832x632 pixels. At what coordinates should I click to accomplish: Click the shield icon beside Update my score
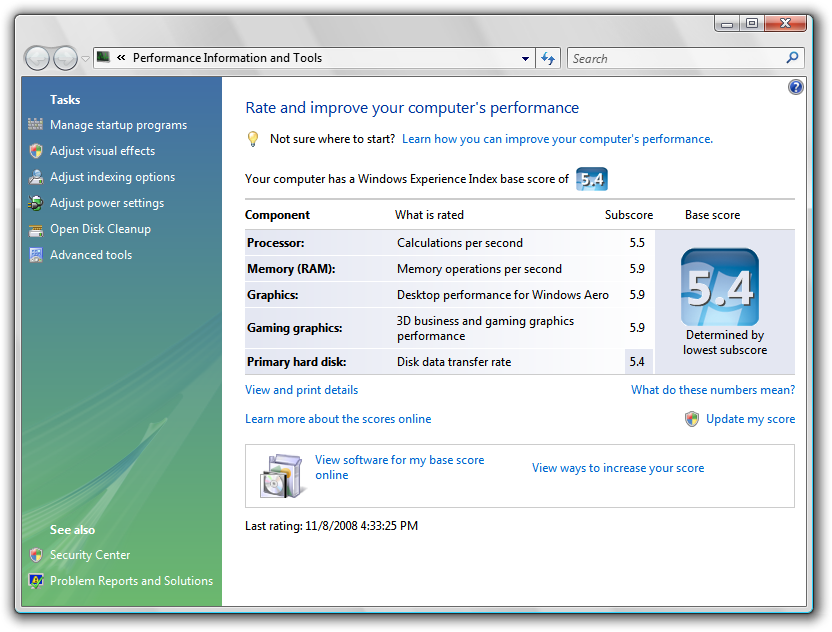pyautogui.click(x=692, y=419)
